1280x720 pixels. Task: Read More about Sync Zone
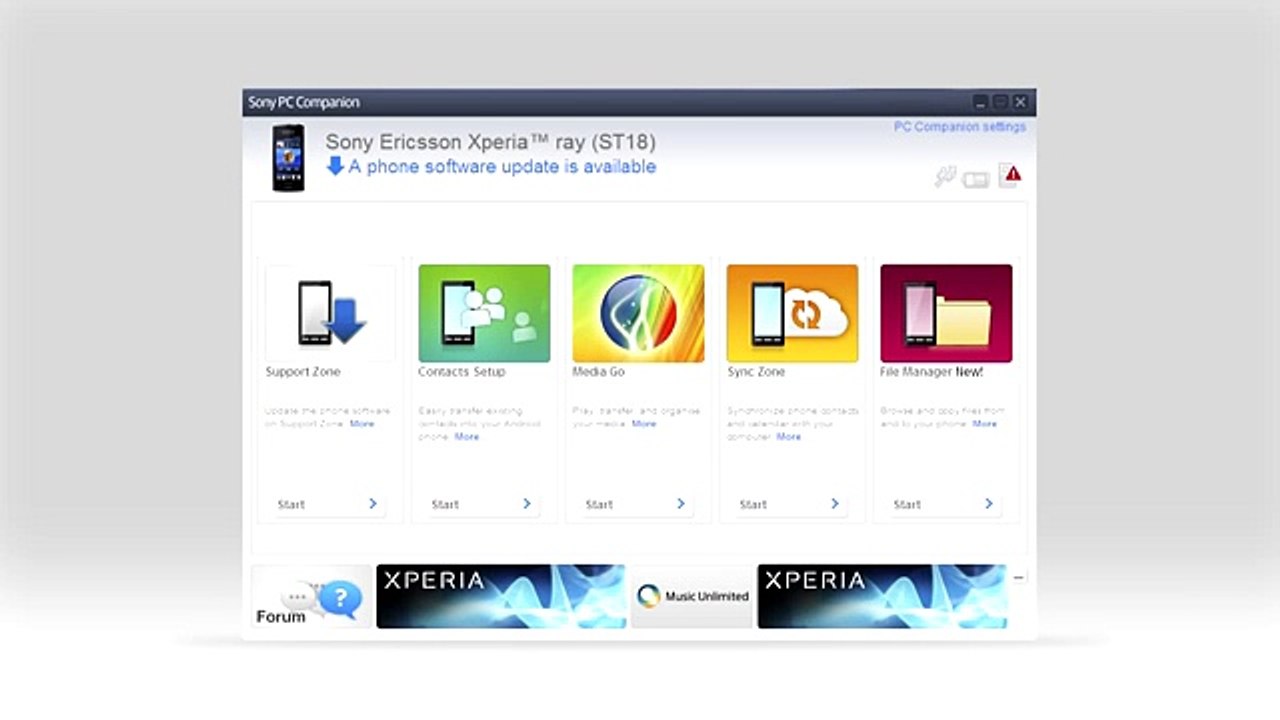tap(789, 437)
